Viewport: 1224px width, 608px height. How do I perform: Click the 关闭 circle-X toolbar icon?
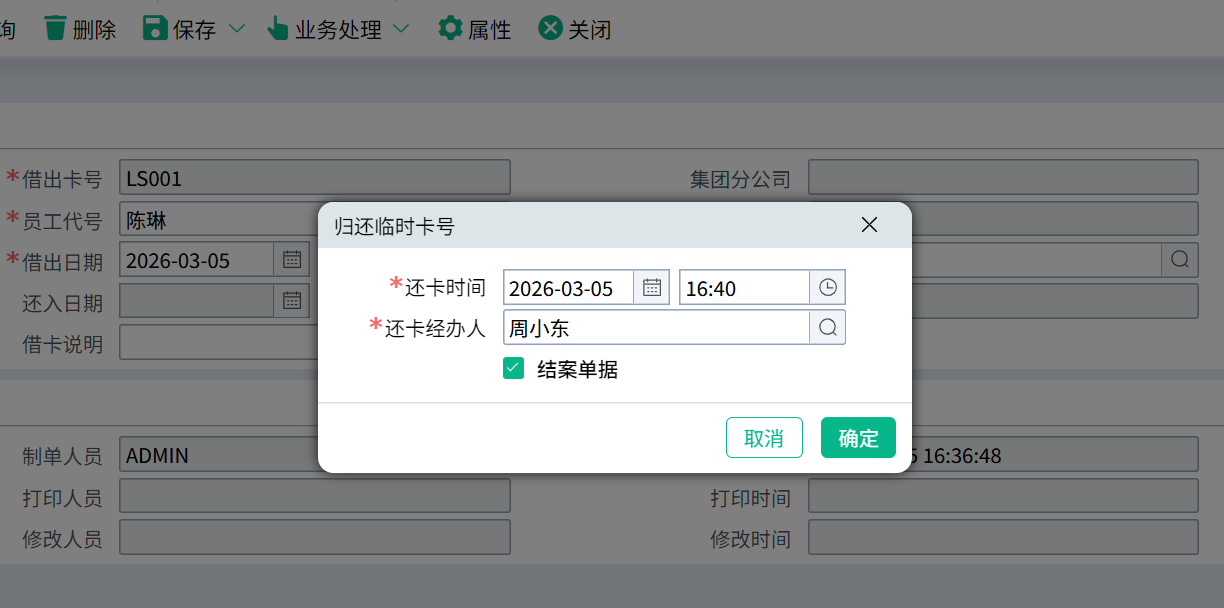click(550, 28)
